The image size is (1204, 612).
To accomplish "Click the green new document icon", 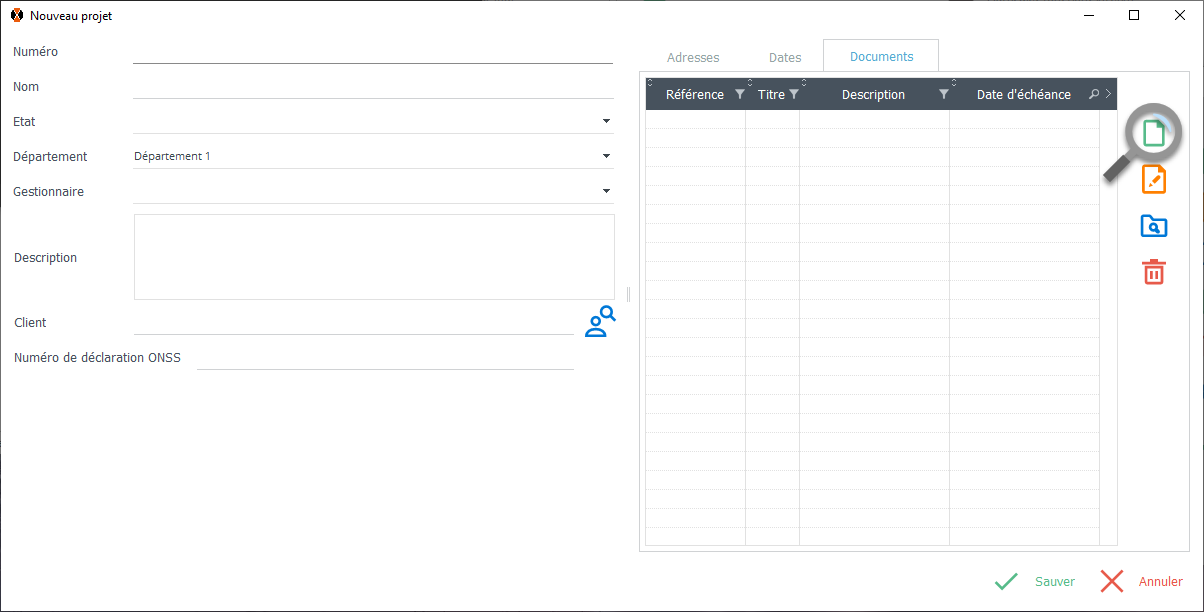I will [1154, 133].
